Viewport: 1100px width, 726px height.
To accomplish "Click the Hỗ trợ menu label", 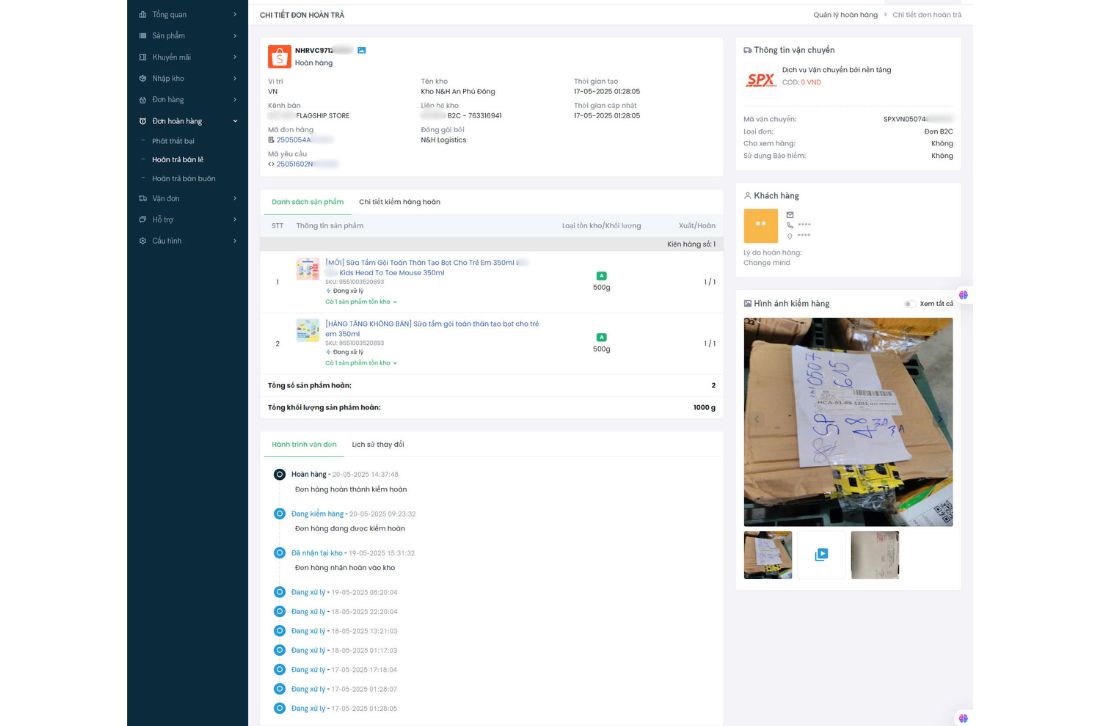I will 163,220.
